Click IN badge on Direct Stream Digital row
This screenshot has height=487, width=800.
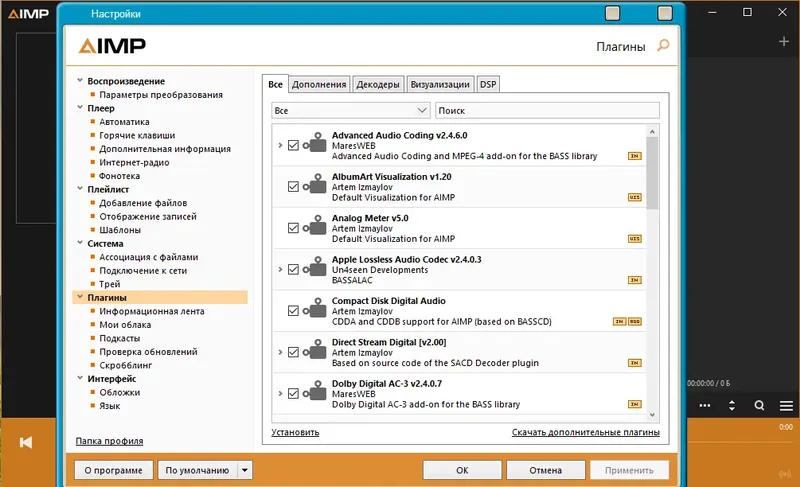[635, 363]
